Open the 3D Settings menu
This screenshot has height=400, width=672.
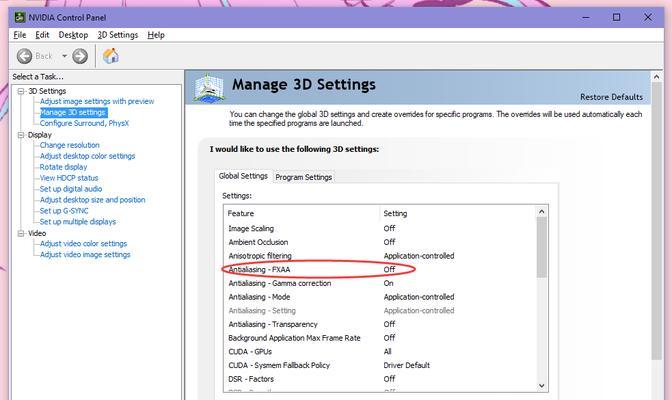click(117, 35)
